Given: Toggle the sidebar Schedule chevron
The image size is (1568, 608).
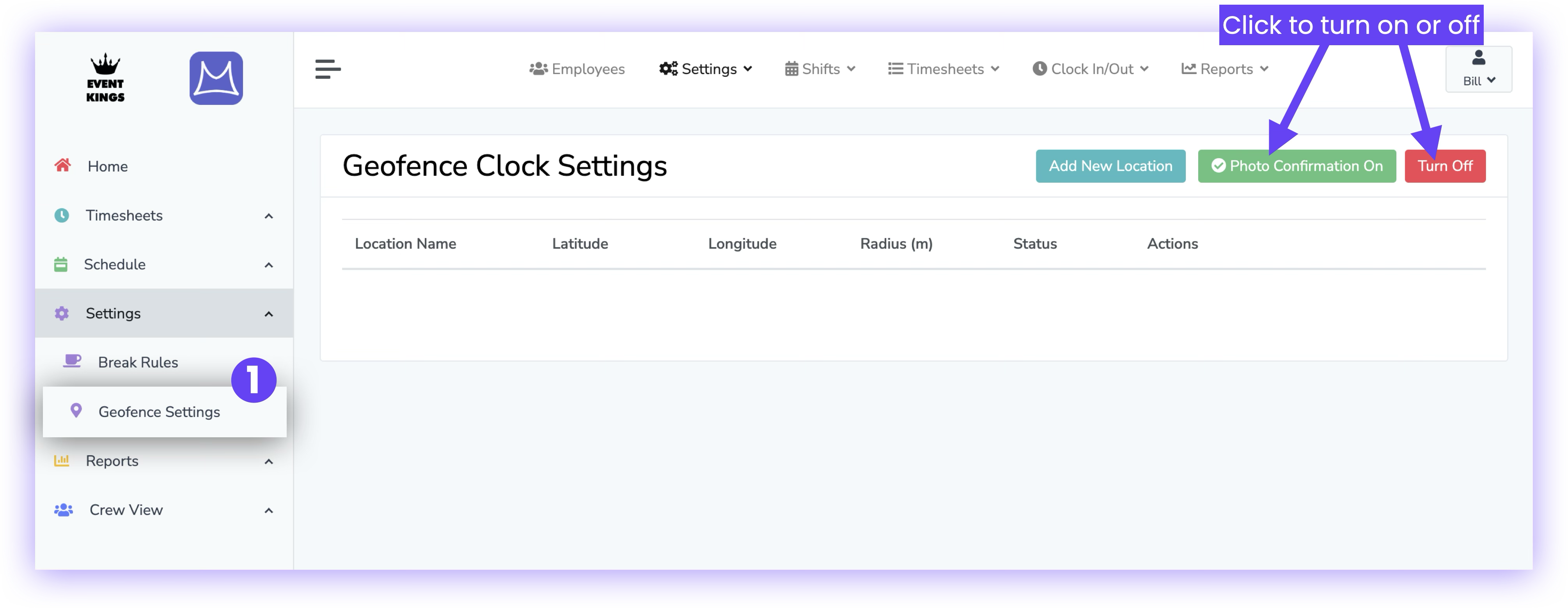Looking at the screenshot, I should 268,265.
